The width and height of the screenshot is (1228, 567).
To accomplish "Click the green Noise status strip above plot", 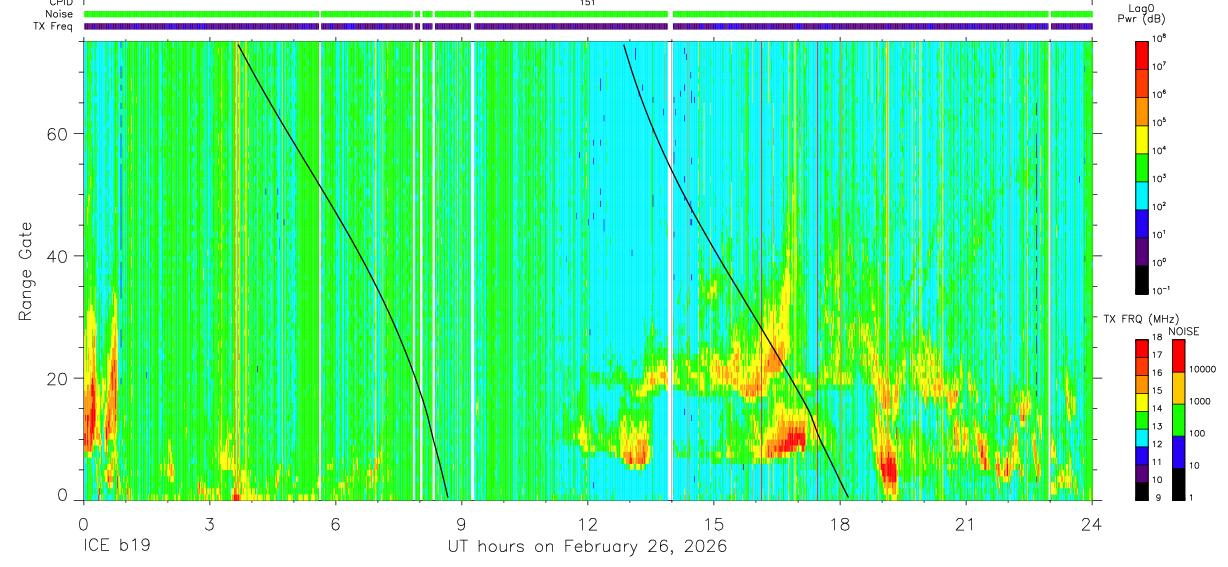I will 588,14.
